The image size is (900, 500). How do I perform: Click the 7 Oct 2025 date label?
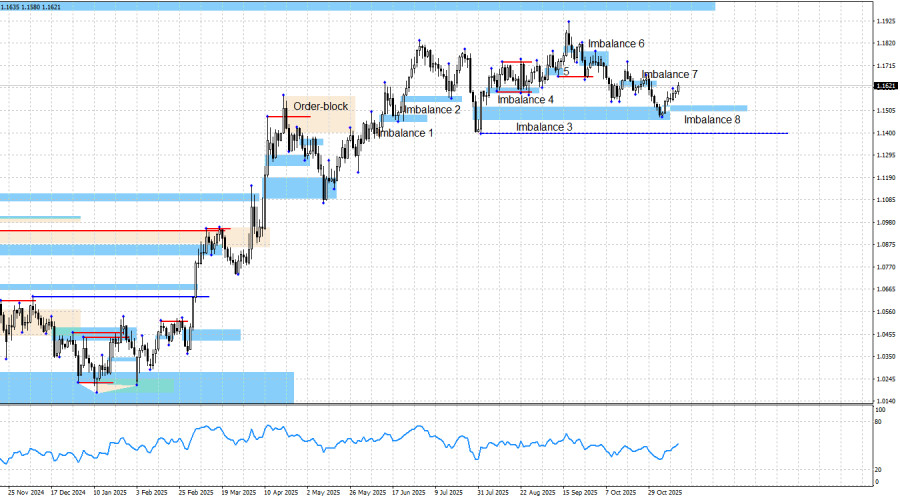(620, 493)
